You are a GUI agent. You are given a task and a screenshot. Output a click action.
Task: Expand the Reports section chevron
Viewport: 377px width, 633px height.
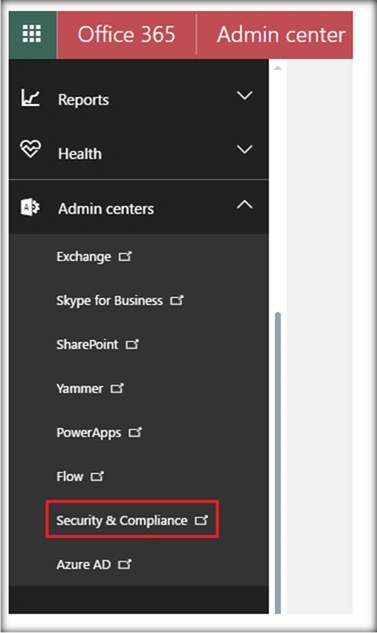[245, 96]
